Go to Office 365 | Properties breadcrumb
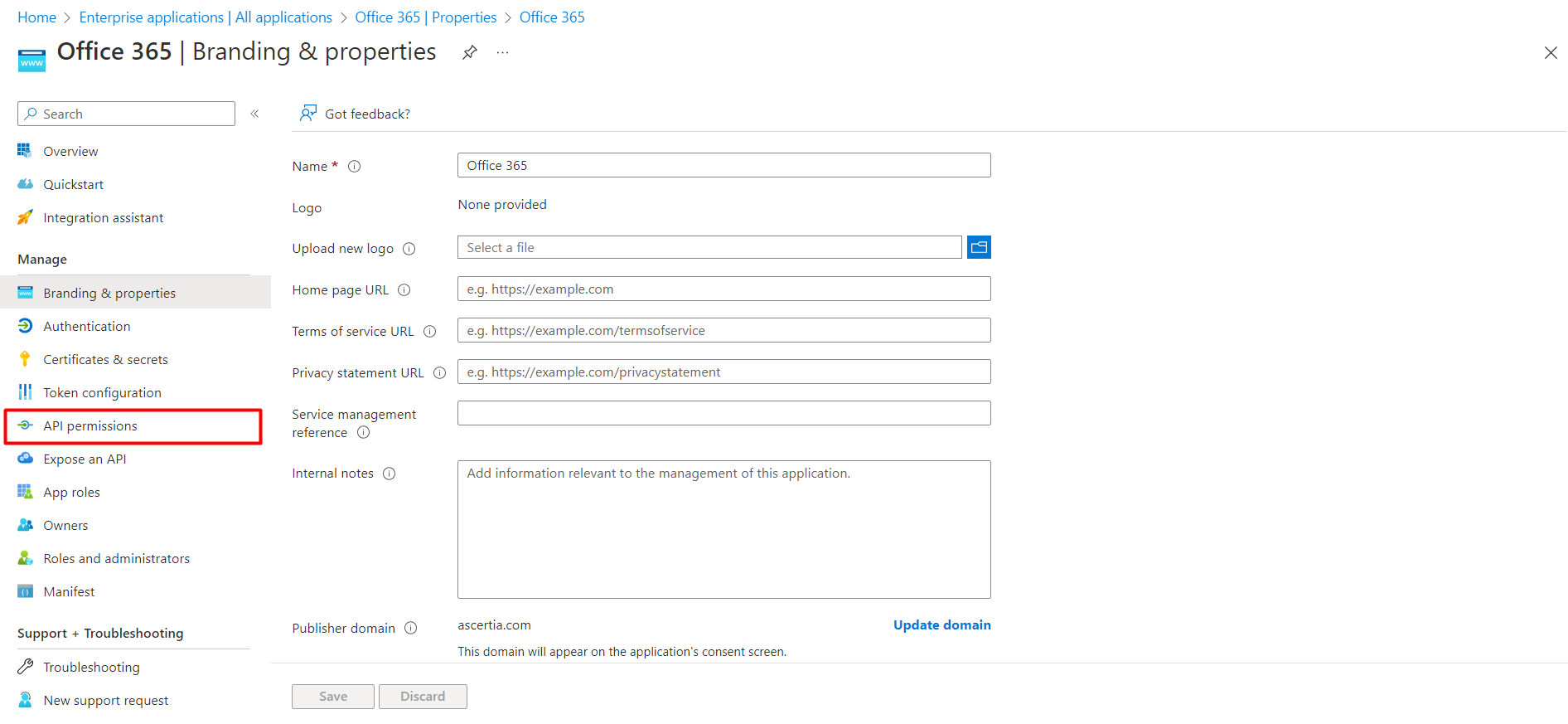The height and width of the screenshot is (724, 1568). 426,17
